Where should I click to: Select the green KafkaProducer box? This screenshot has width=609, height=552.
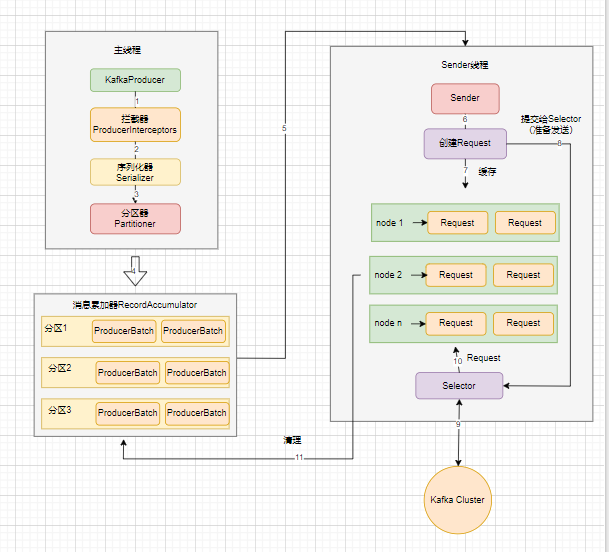(x=135, y=80)
